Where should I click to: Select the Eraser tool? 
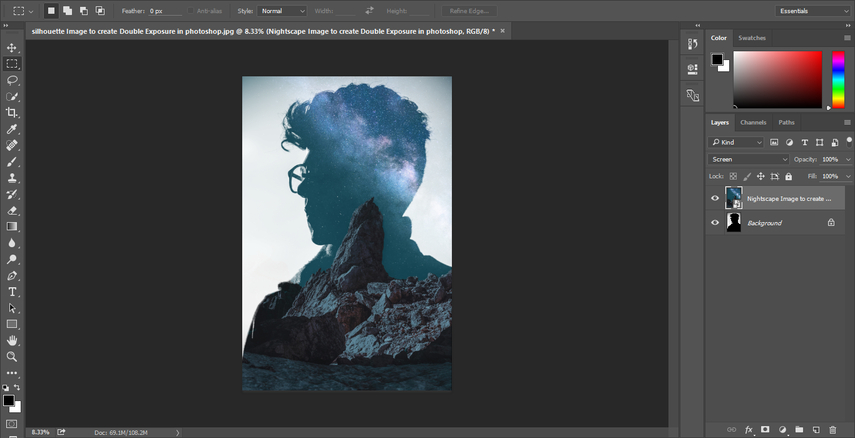click(x=11, y=211)
